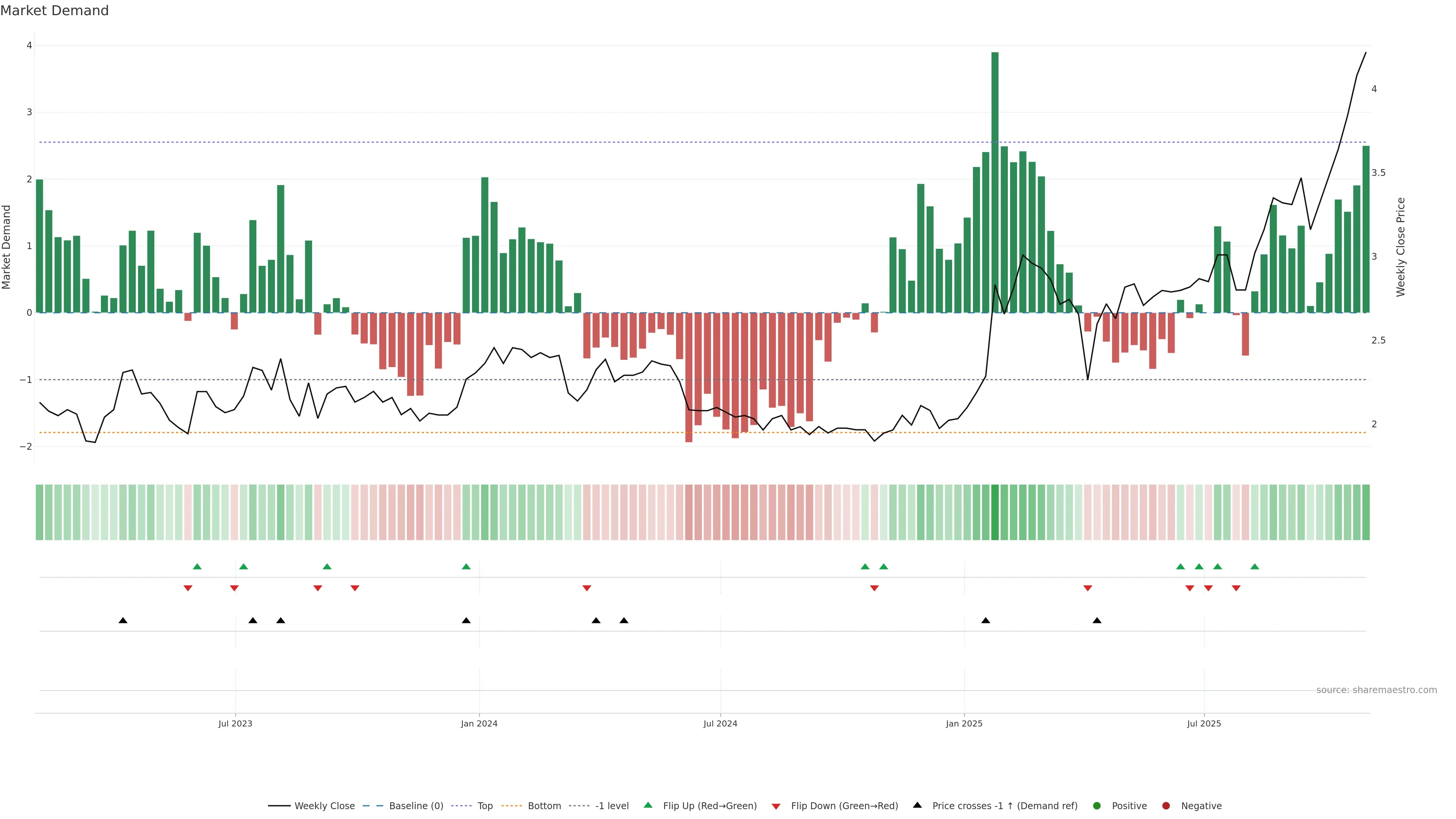Click the source sharemaestro.com text
1456x819 pixels.
[1376, 690]
